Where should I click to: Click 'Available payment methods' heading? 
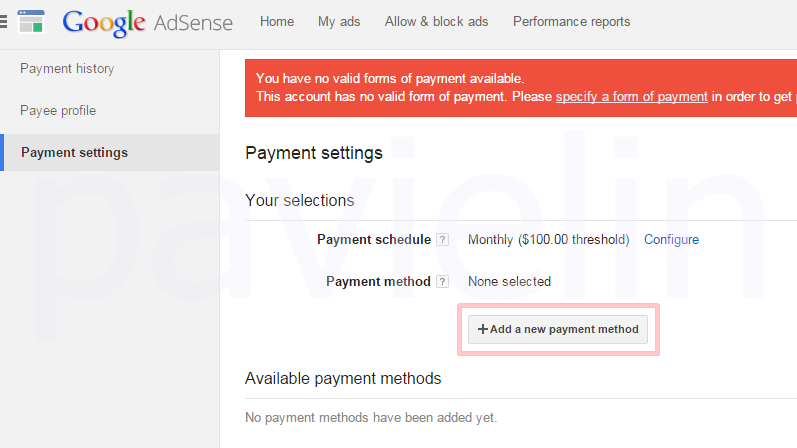point(343,379)
